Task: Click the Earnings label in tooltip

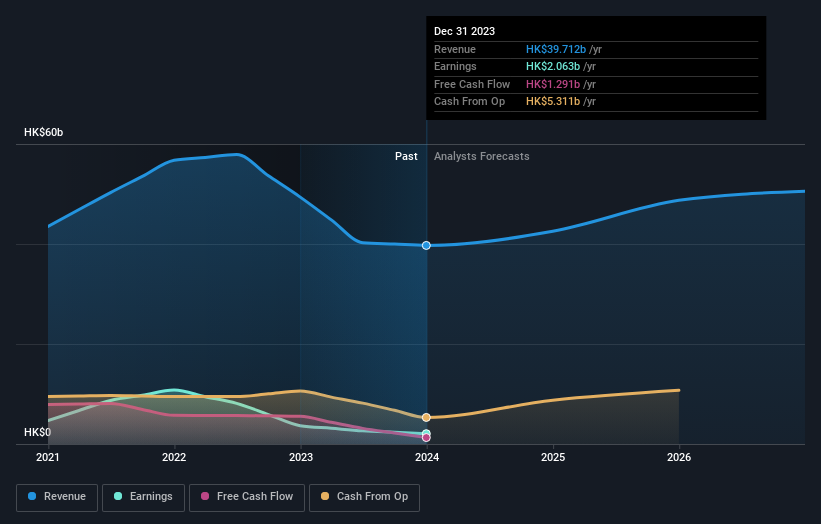Action: click(455, 66)
